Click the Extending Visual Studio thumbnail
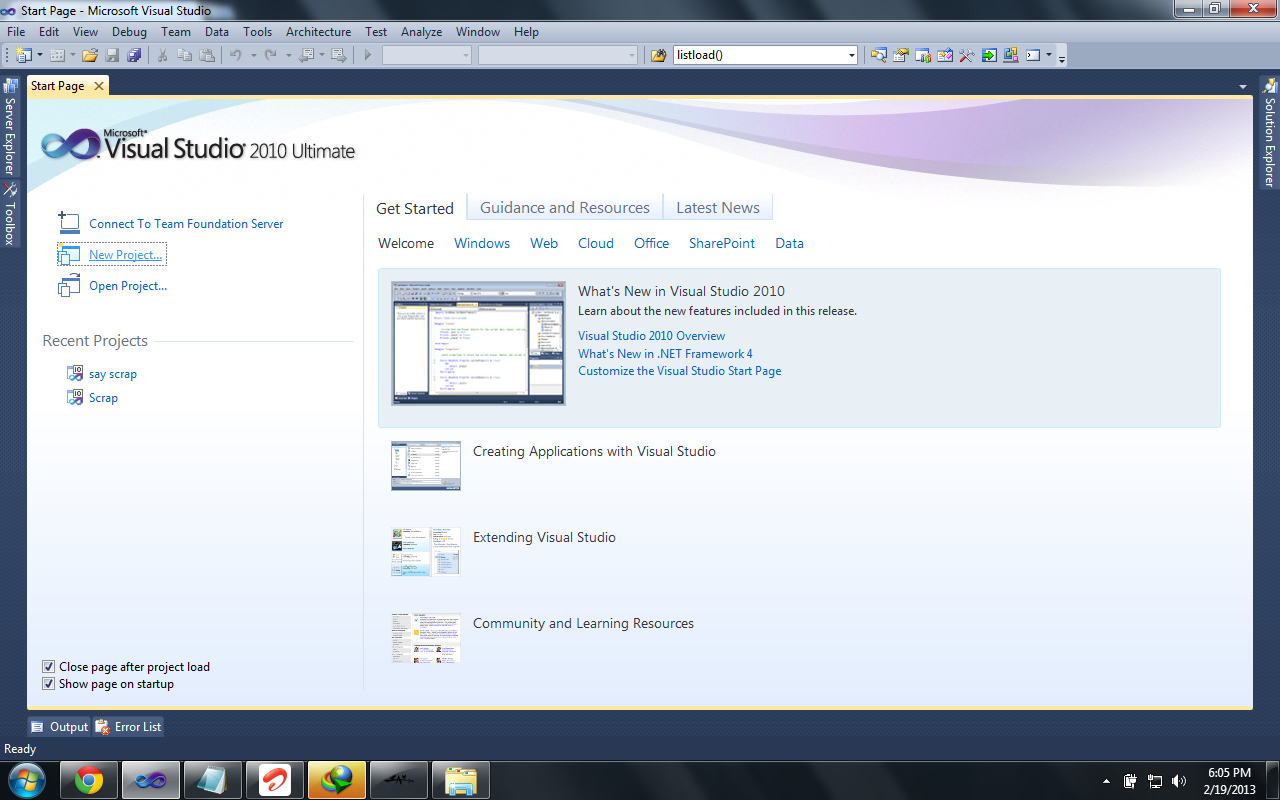The height and width of the screenshot is (800, 1280). point(426,552)
